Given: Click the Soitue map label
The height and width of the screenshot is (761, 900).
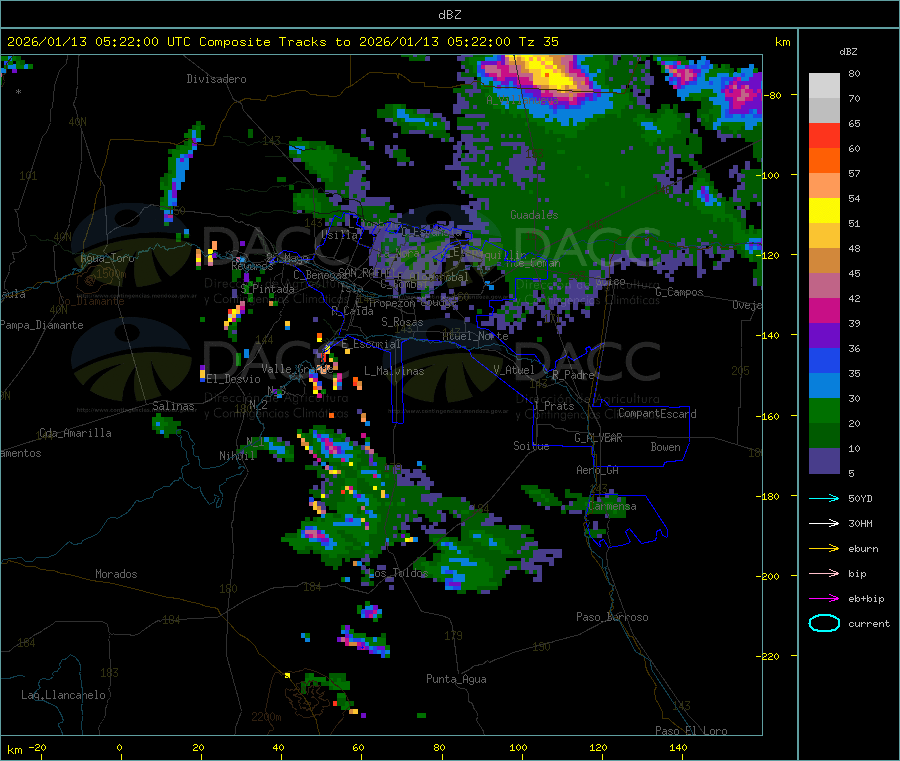Looking at the screenshot, I should (x=531, y=446).
